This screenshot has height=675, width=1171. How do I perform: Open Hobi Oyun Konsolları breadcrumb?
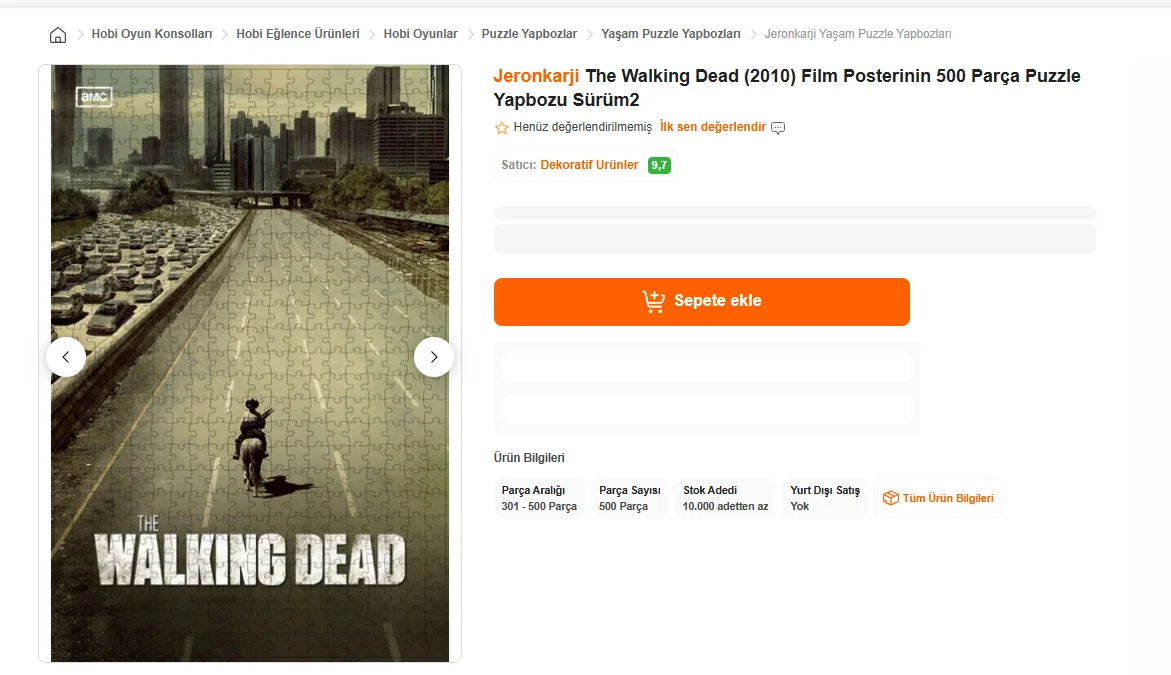[x=152, y=34]
